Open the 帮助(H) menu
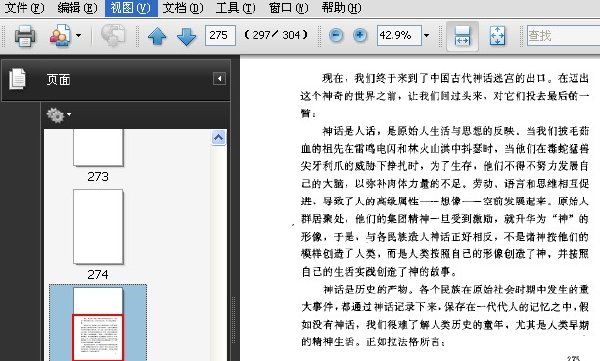Screen dimensions: 600x361 (x=341, y=8)
